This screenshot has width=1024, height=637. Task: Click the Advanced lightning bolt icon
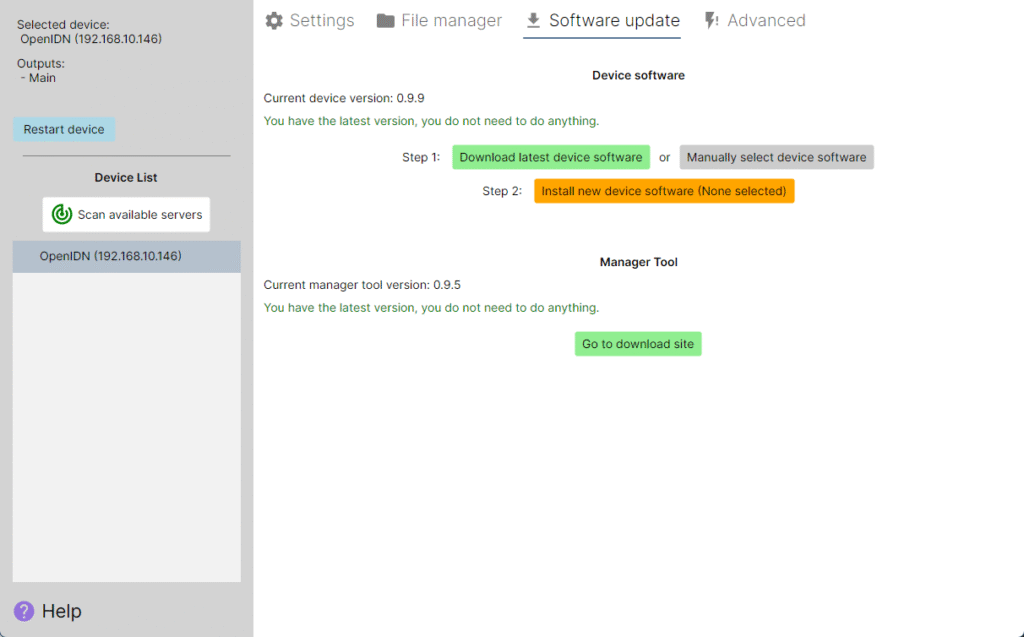tap(711, 21)
